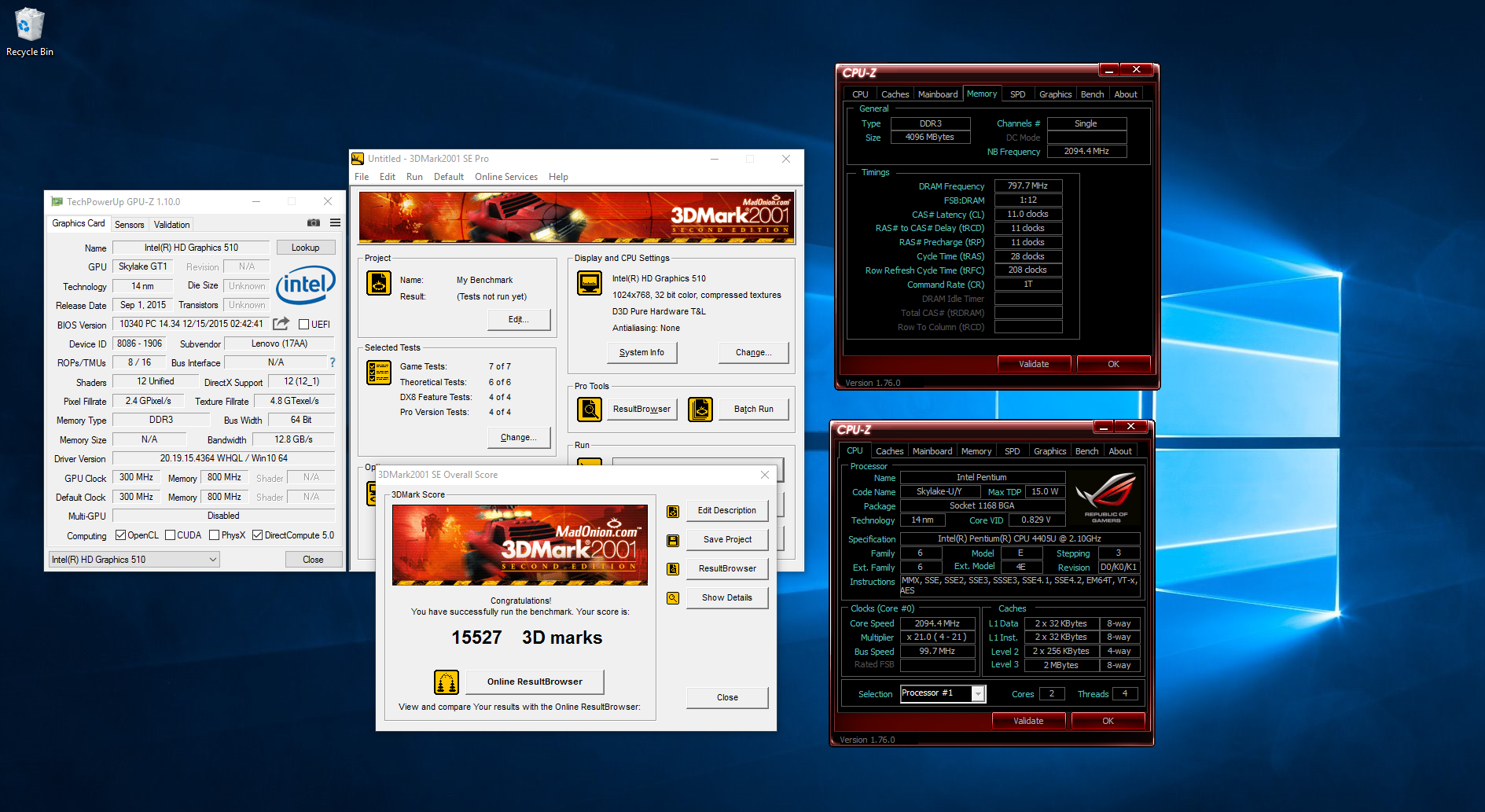Click Bus Interface question mark icon
Image resolution: width=1485 pixels, height=812 pixels.
pos(333,362)
